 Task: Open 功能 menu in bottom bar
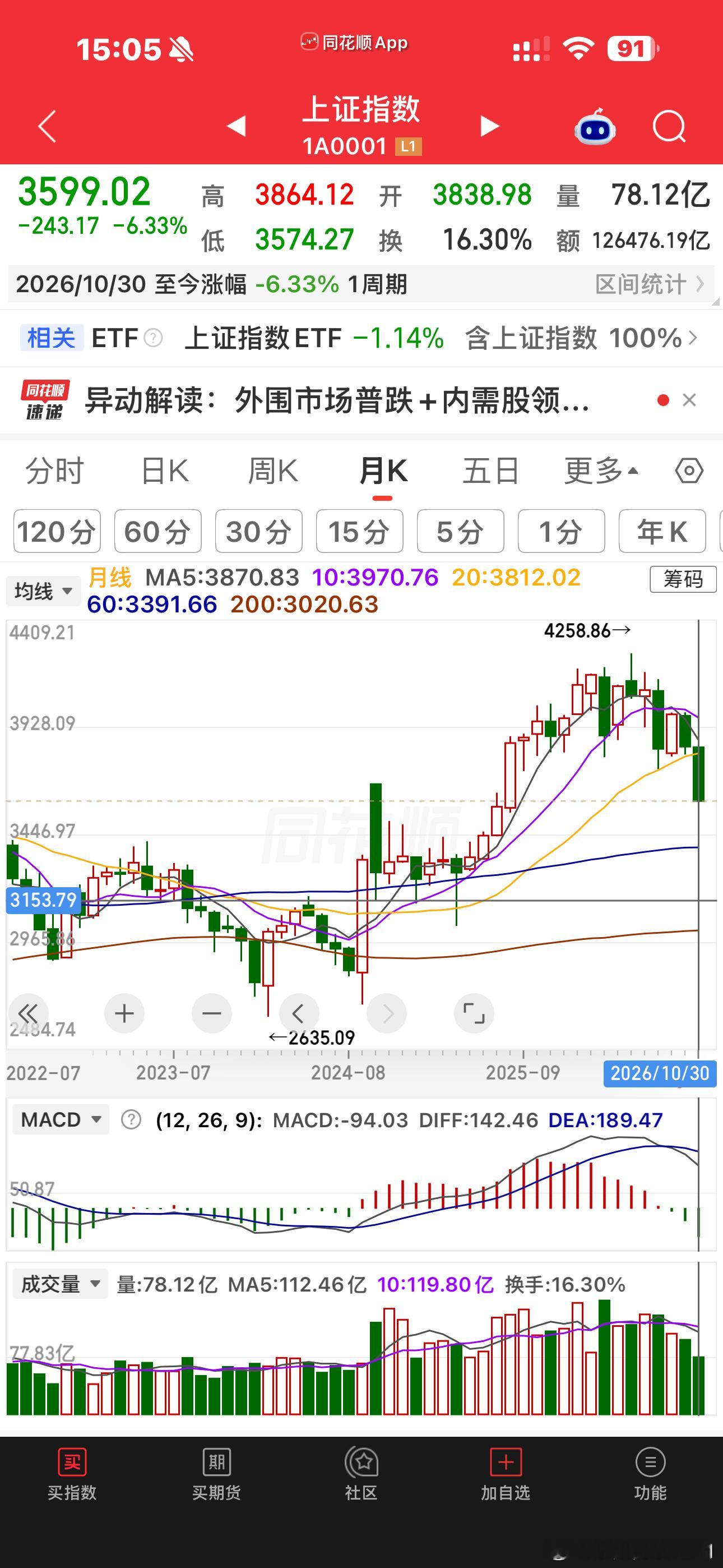tap(650, 1474)
